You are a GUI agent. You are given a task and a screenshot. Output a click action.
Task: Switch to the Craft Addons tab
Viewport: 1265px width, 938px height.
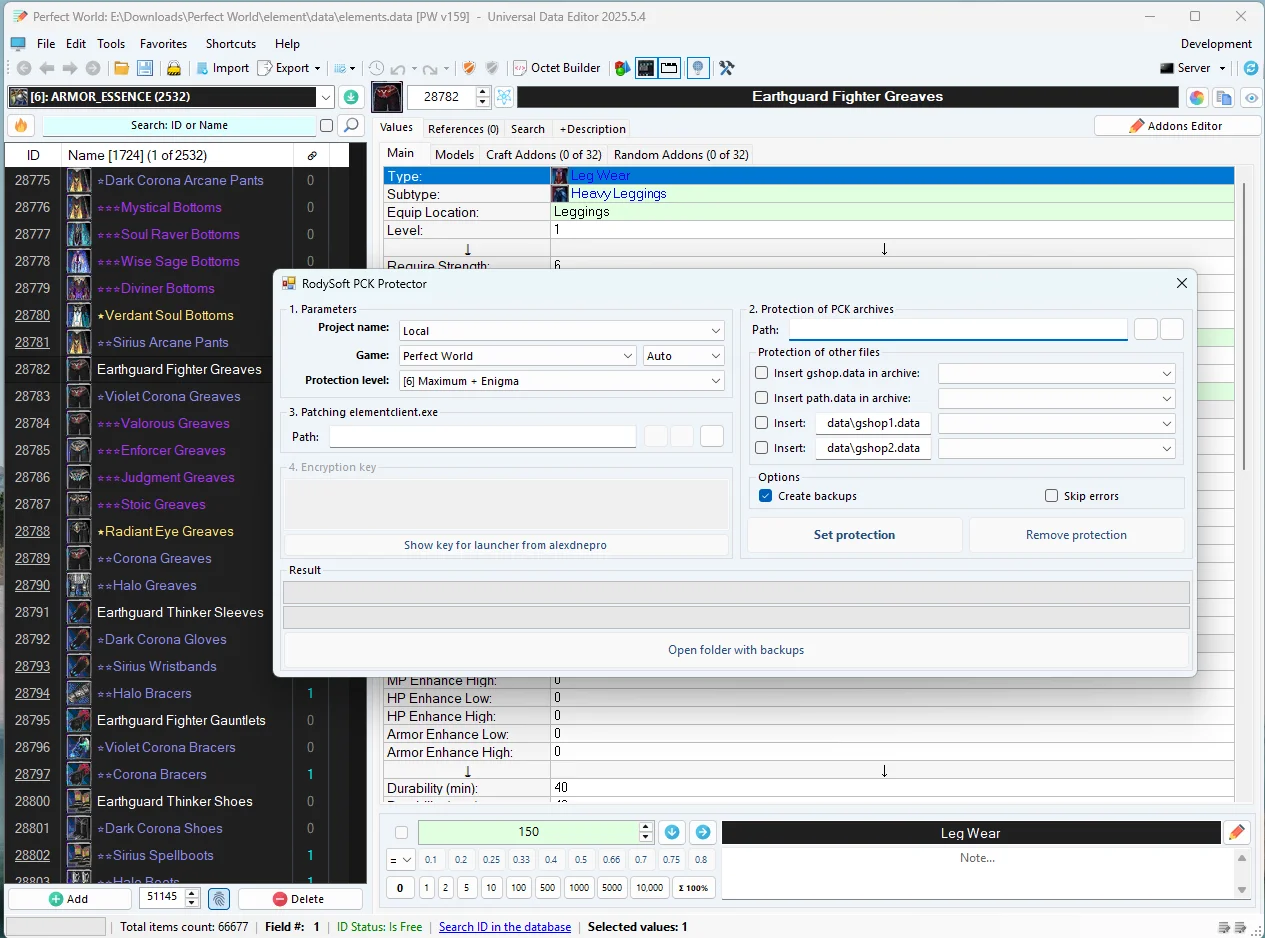point(544,155)
